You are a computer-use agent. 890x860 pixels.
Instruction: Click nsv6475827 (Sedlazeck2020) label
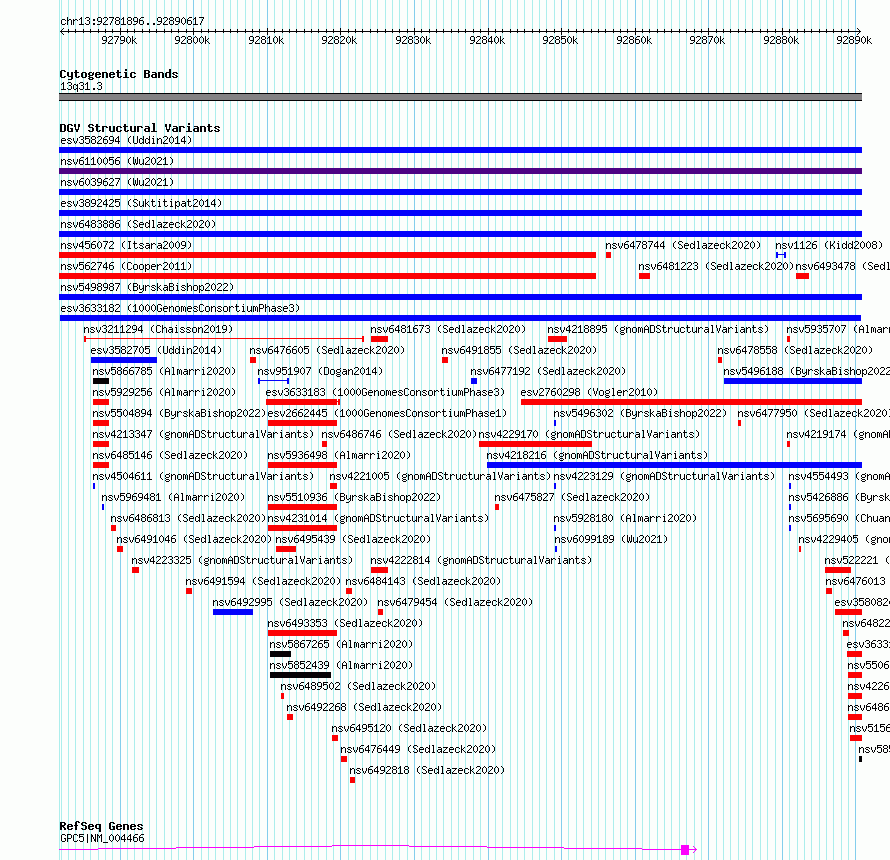(572, 497)
